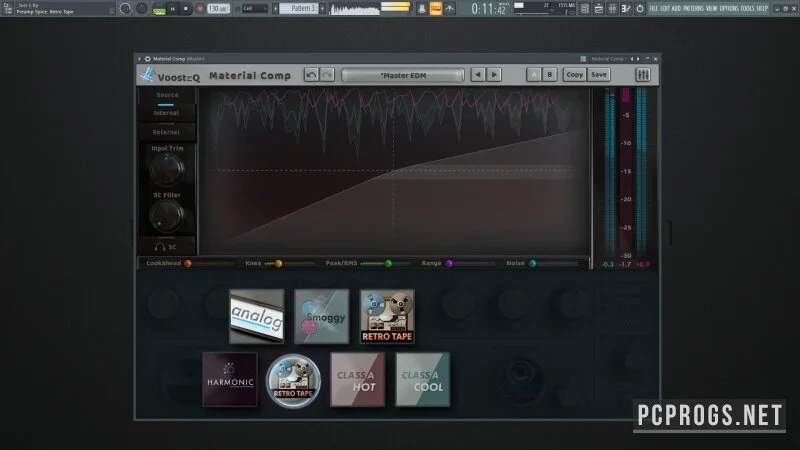Viewport: 800px width, 450px height.
Task: Undo the last change in Material Comp
Action: tap(311, 75)
